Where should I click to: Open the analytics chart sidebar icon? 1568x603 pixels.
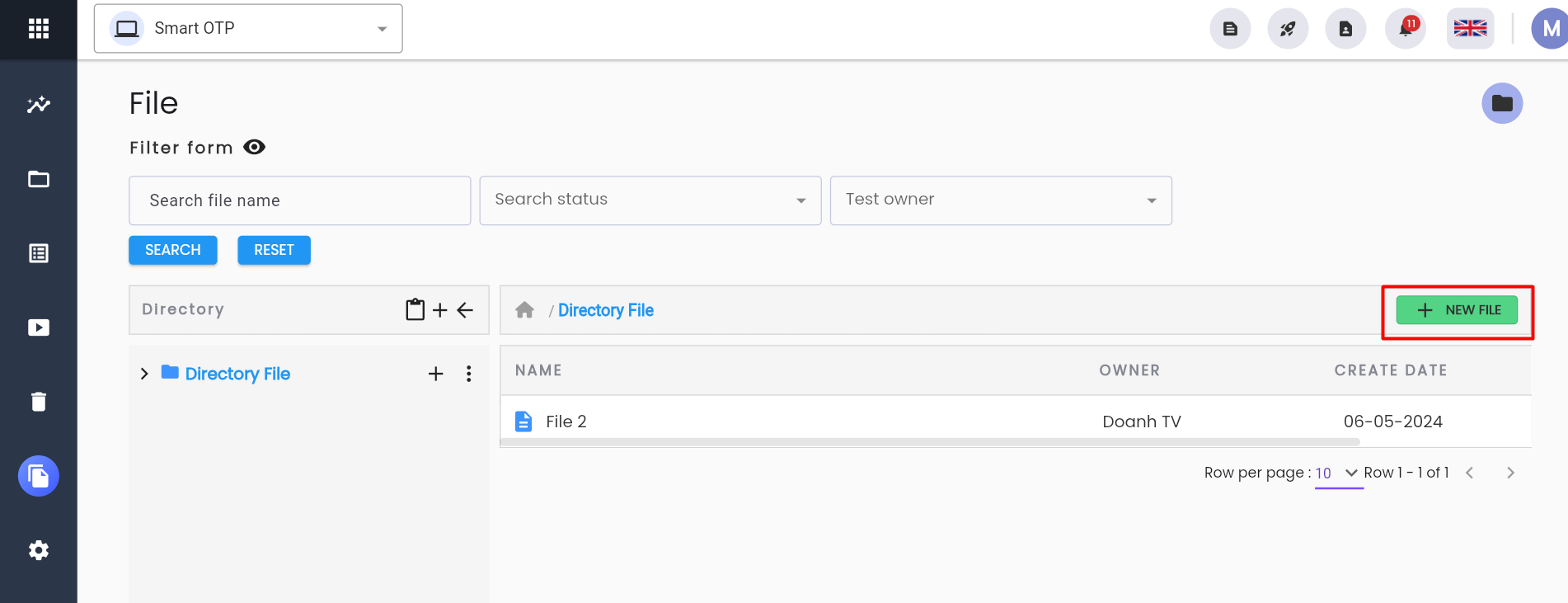pos(39,105)
